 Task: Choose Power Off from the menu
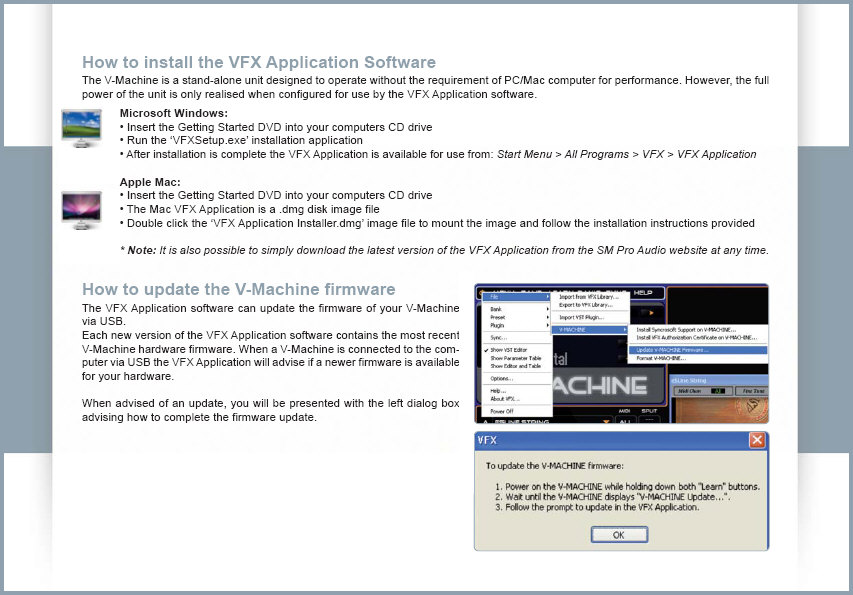(x=517, y=411)
